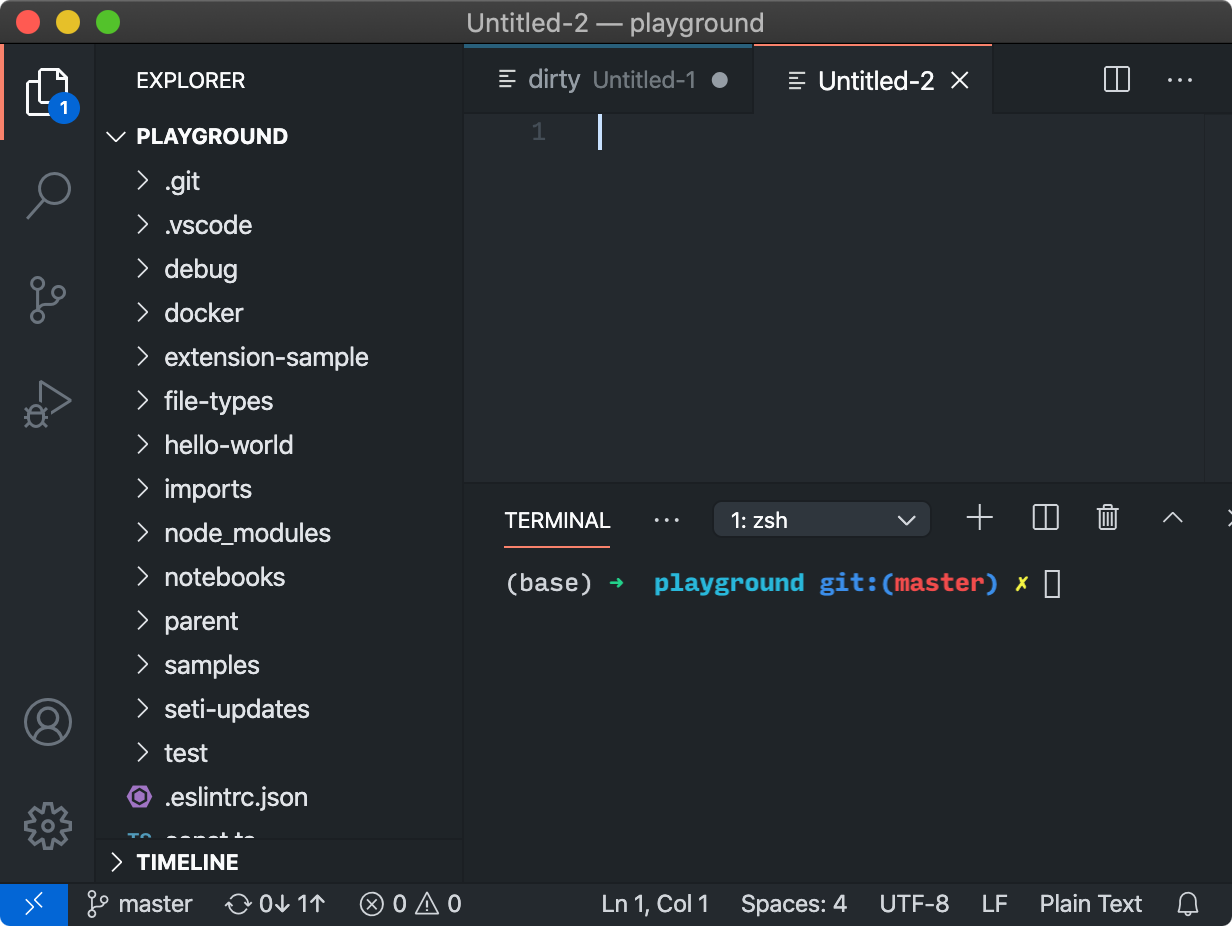Open the Explorer icon in the Activity Bar

point(47,90)
